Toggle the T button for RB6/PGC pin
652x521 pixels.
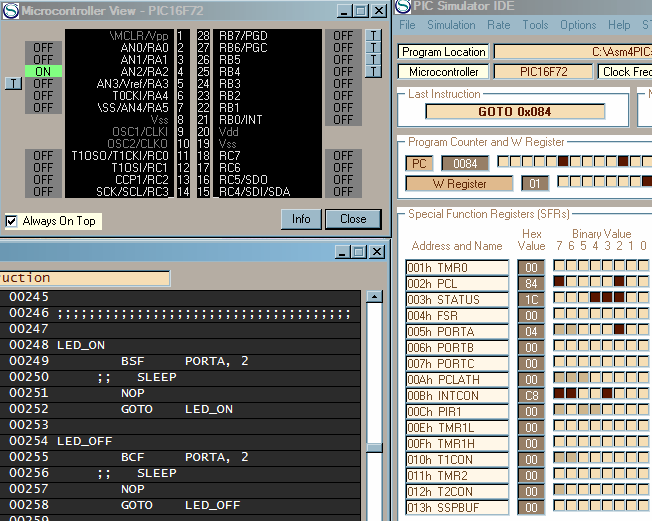click(373, 48)
